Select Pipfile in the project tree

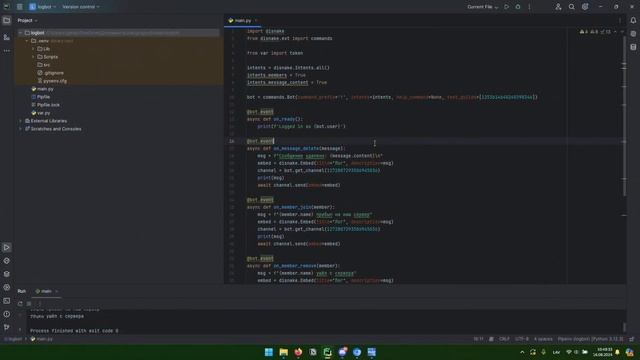pyautogui.click(x=40, y=97)
